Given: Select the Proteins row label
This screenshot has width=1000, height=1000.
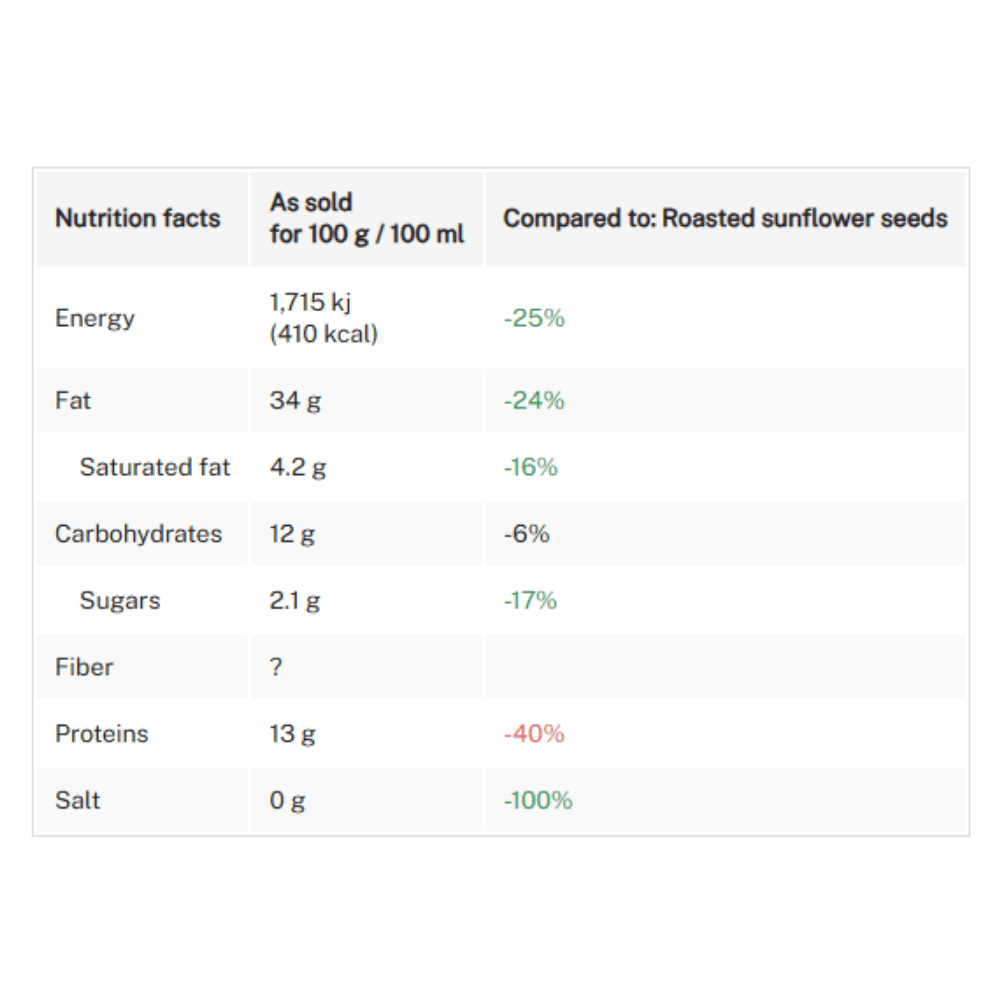Looking at the screenshot, I should pos(101,734).
